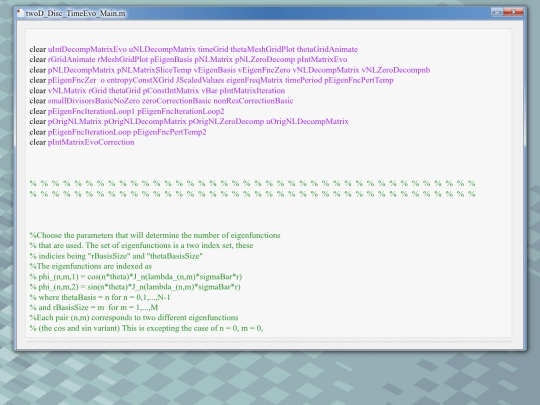Minimize the twoD_Disc_TimeEvo_Main.m window

click(497, 12)
